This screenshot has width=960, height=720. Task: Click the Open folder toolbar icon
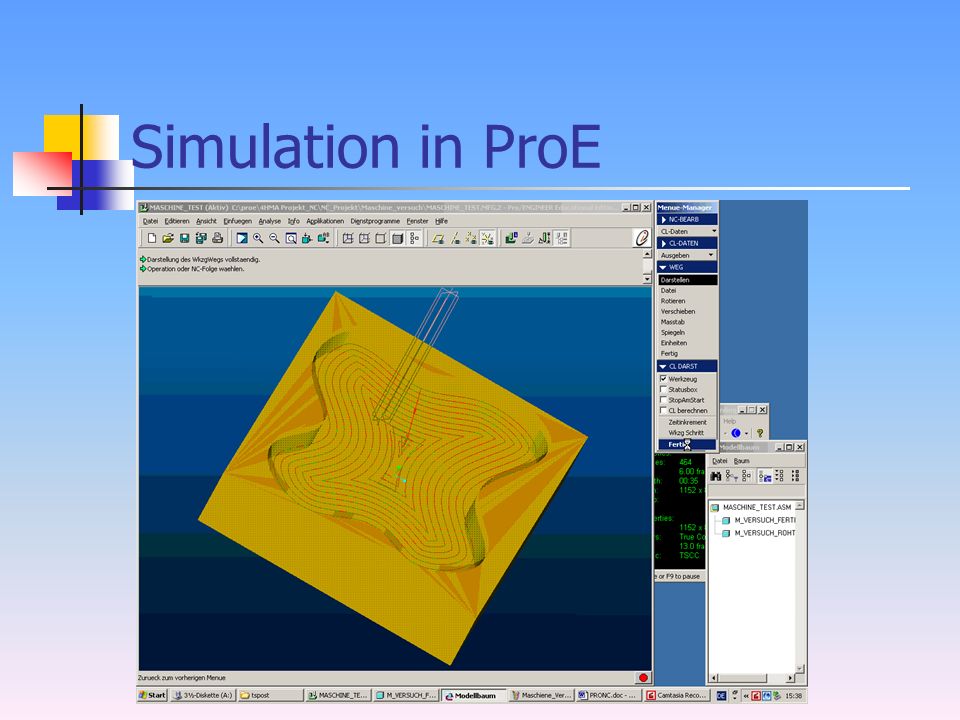(168, 238)
